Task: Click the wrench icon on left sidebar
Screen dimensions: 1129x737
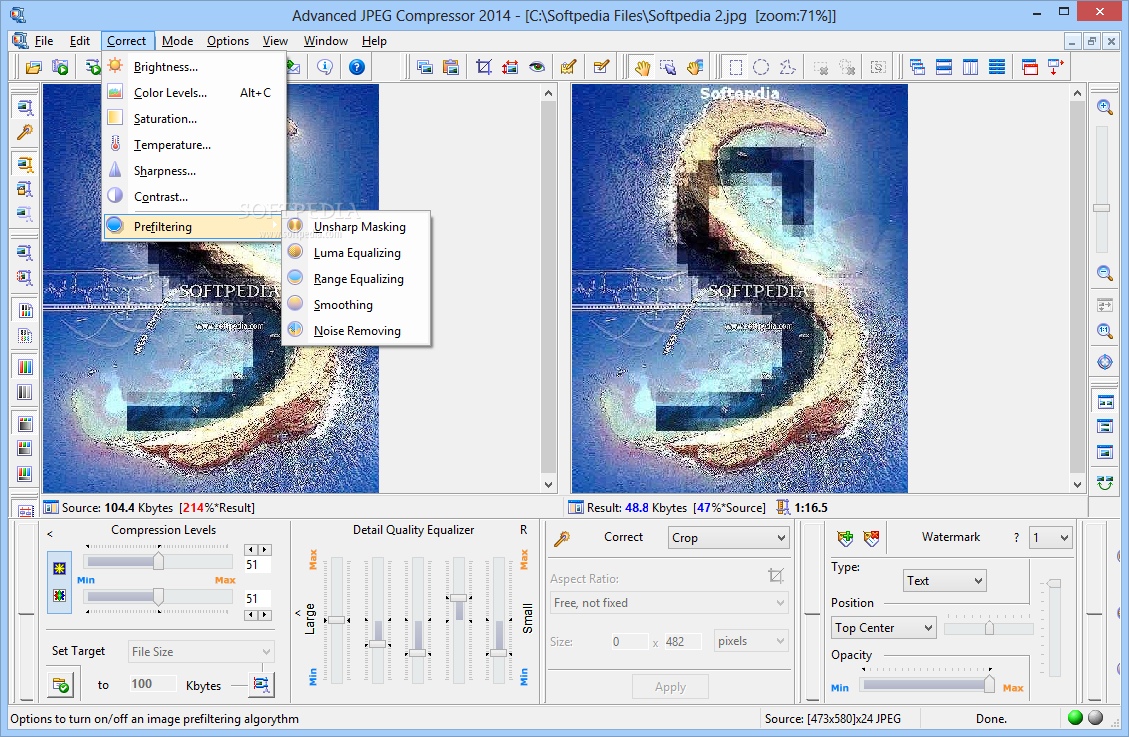Action: coord(24,132)
